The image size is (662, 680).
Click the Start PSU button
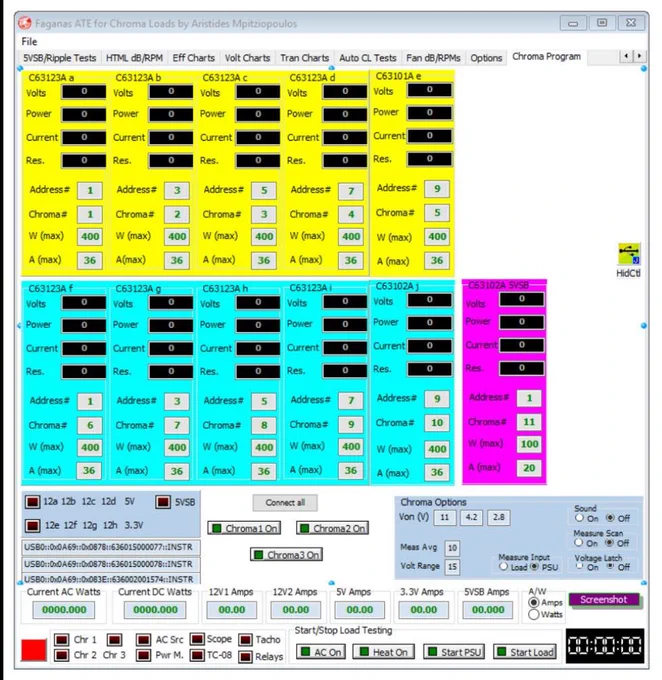coord(453,652)
